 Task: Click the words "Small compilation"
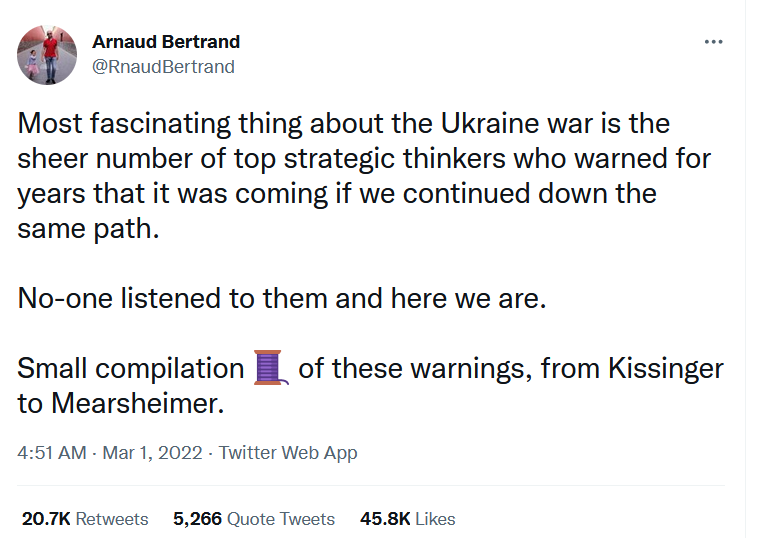point(130,369)
